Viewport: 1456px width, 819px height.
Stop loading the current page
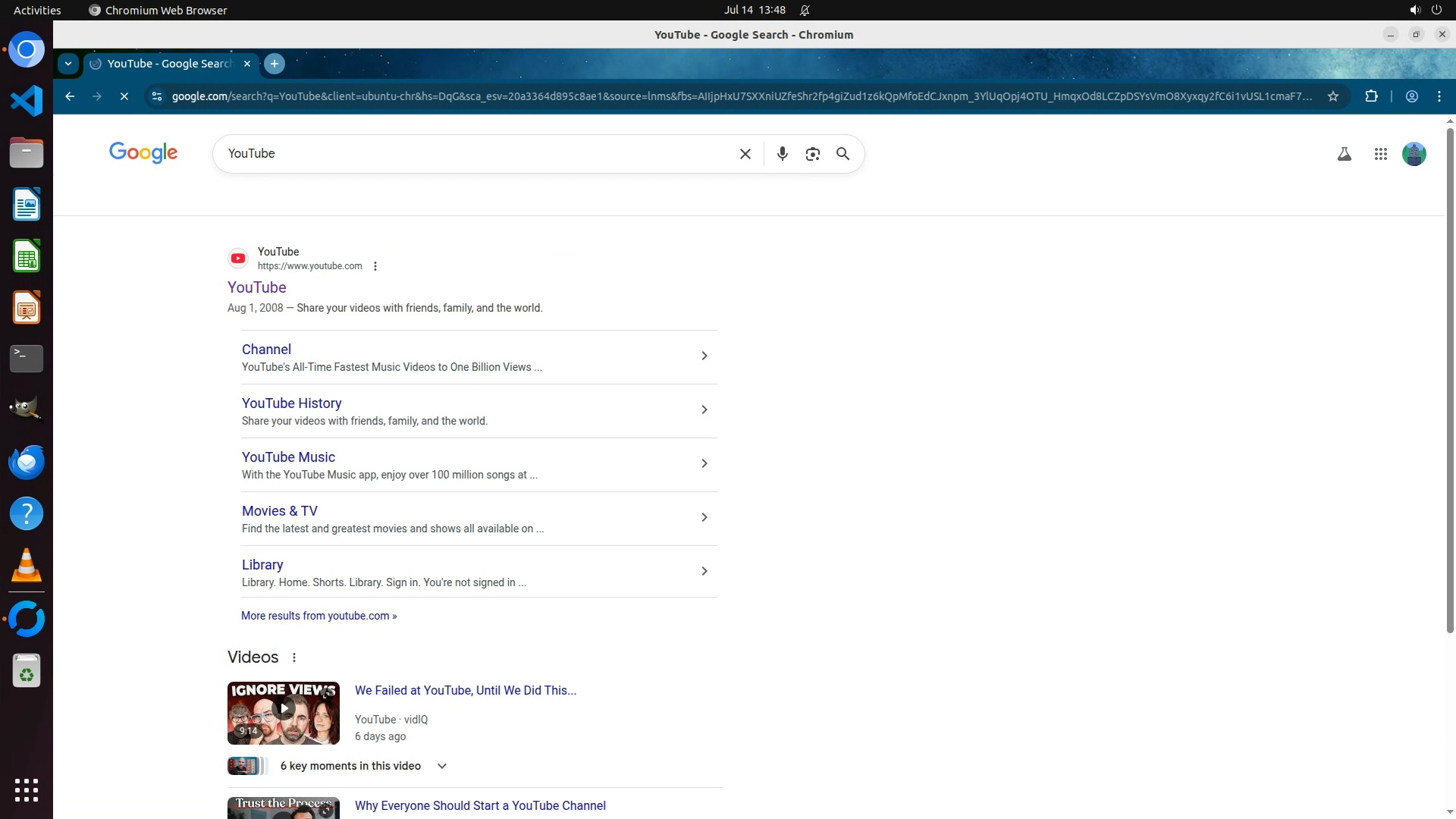tap(124, 96)
